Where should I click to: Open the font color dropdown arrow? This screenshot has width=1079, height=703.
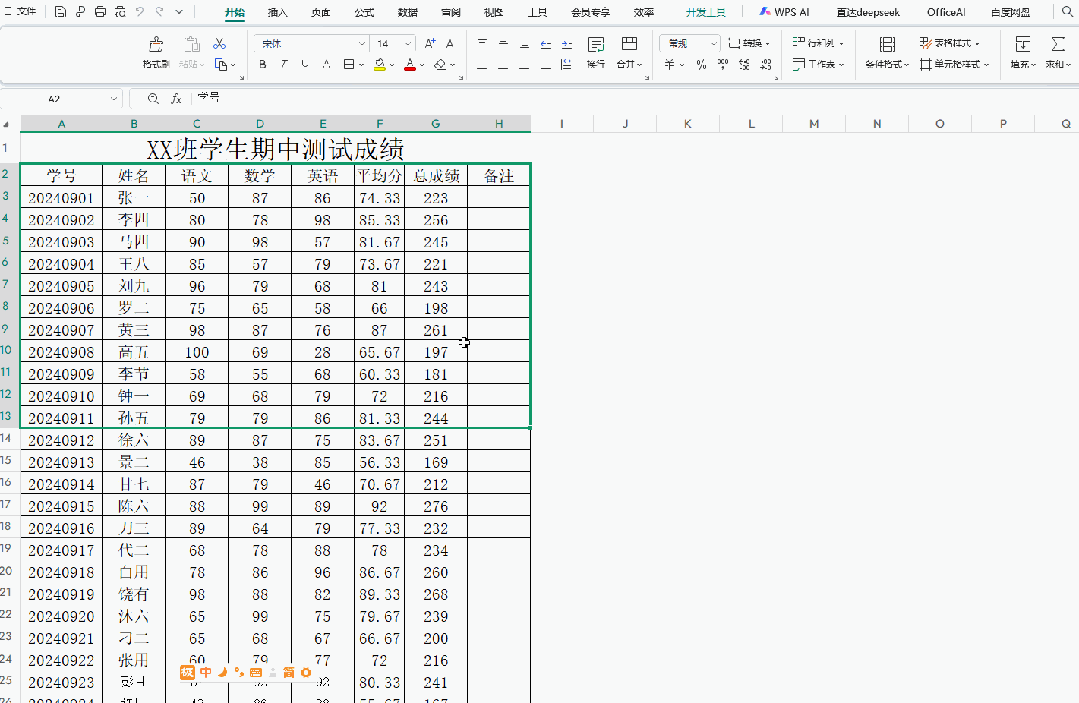pyautogui.click(x=422, y=65)
